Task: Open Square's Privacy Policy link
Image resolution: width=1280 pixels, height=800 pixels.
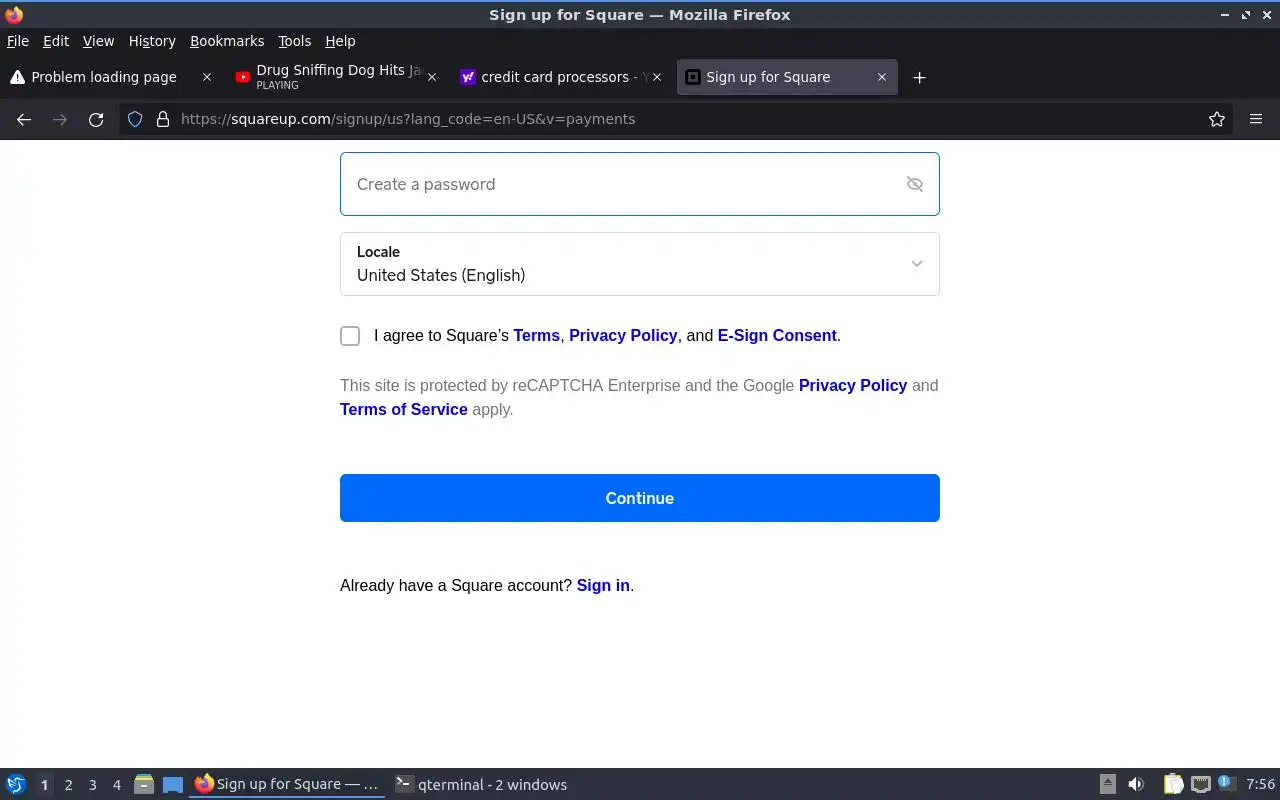Action: pyautogui.click(x=623, y=336)
